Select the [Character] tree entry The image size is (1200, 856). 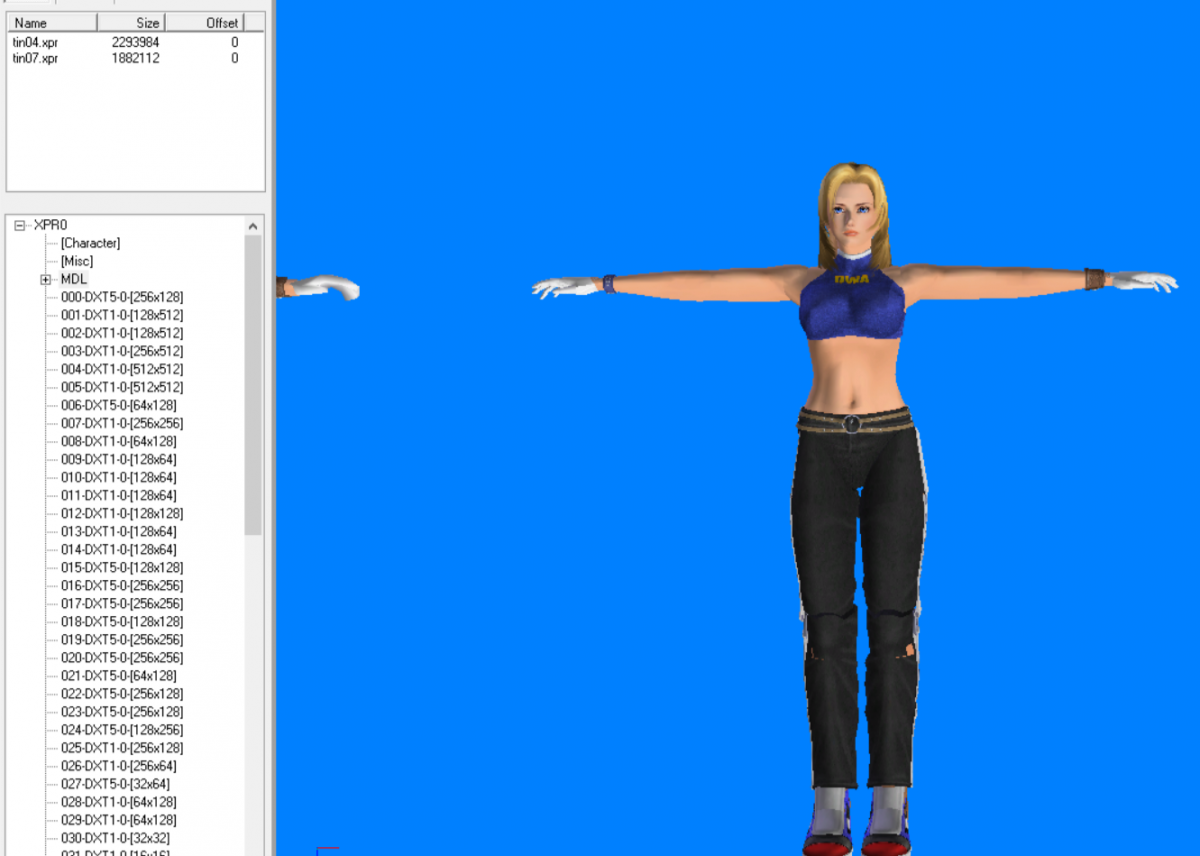pos(90,243)
